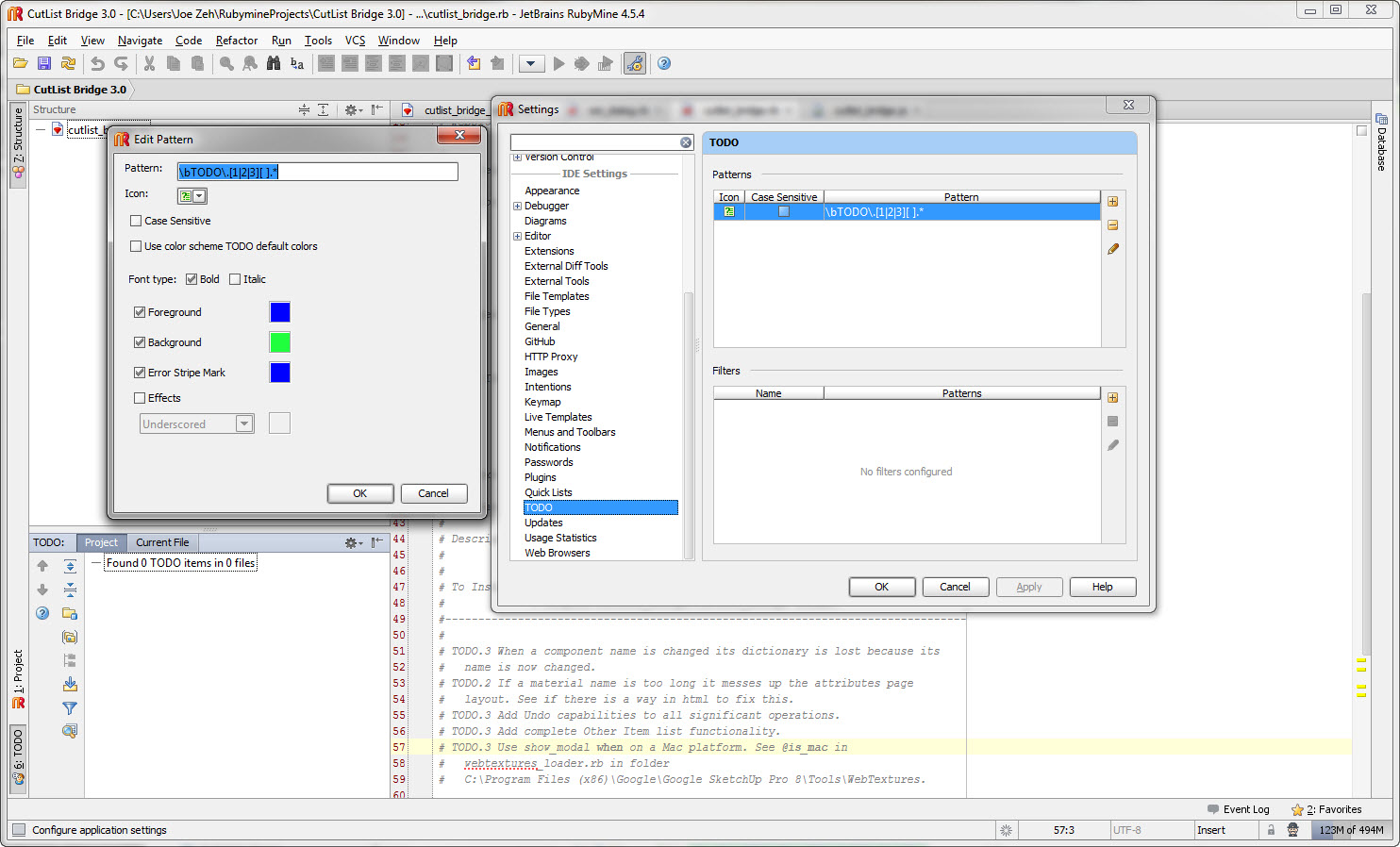
Task: Select Keymap in the settings list
Action: tap(542, 402)
